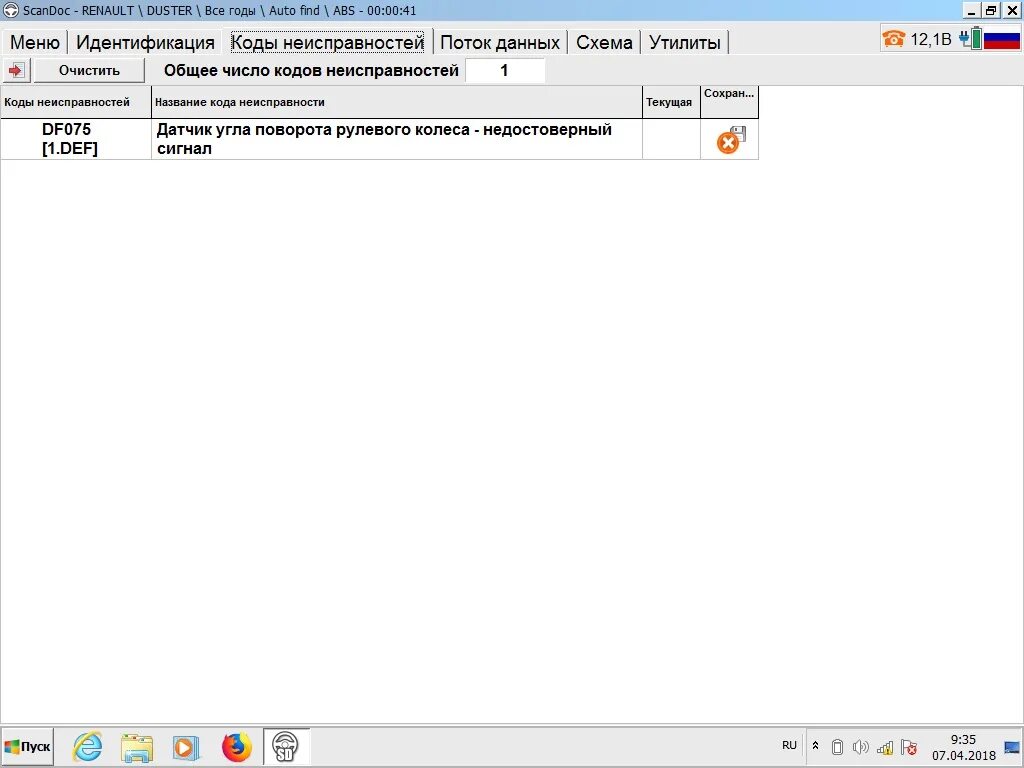Click the red arrow export icon
The width and height of the screenshot is (1024, 768).
click(x=16, y=71)
